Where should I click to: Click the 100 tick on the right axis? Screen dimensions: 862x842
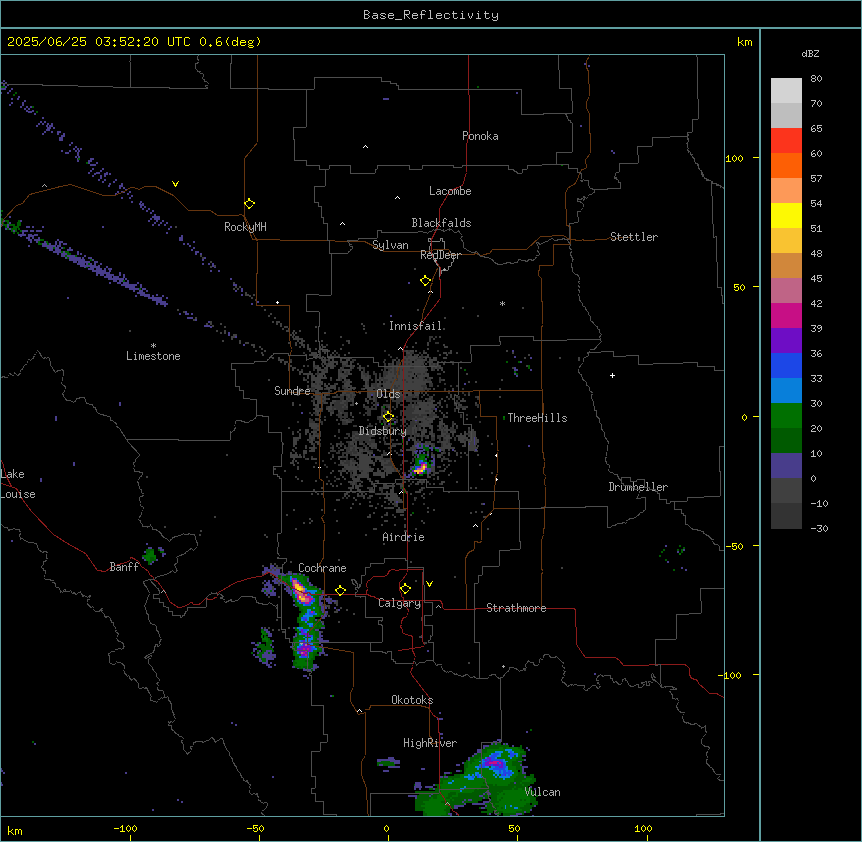[x=734, y=158]
